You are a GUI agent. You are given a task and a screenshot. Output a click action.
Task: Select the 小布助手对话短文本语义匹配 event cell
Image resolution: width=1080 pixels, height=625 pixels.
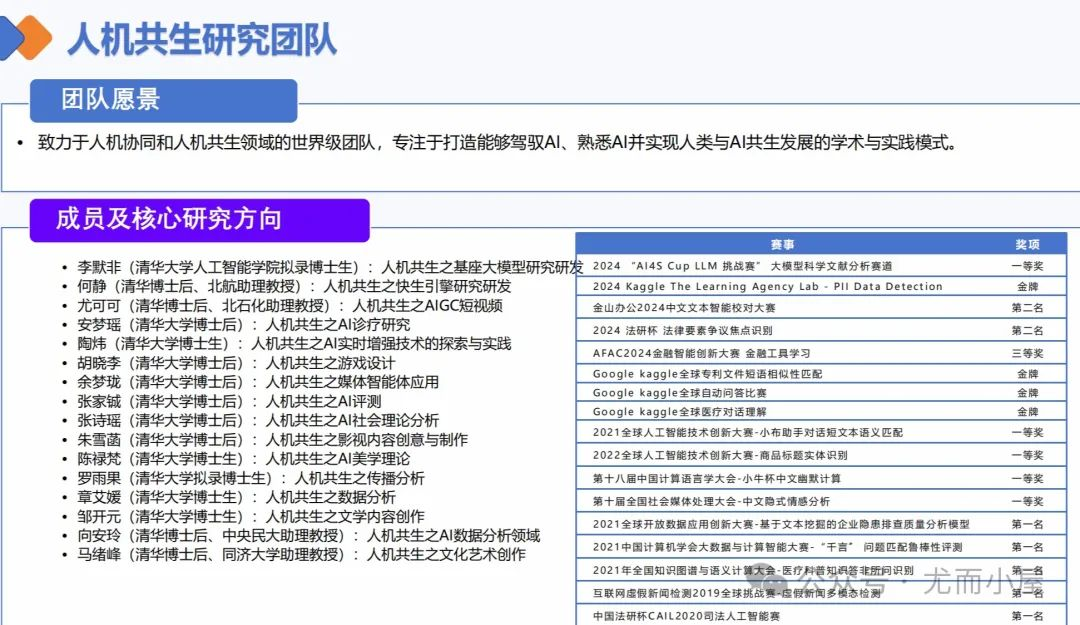[747, 433]
